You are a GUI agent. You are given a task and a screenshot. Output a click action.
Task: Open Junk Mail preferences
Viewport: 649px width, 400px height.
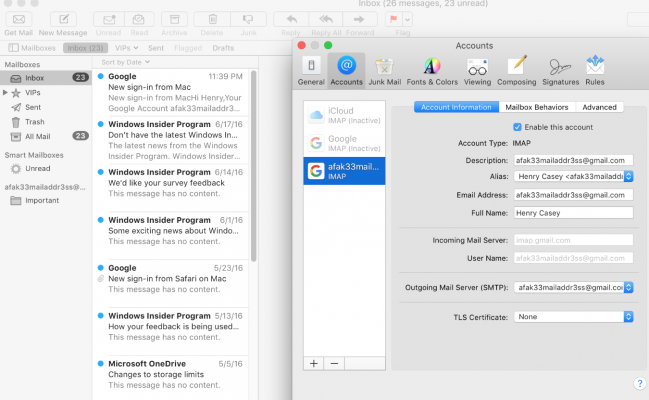(385, 70)
